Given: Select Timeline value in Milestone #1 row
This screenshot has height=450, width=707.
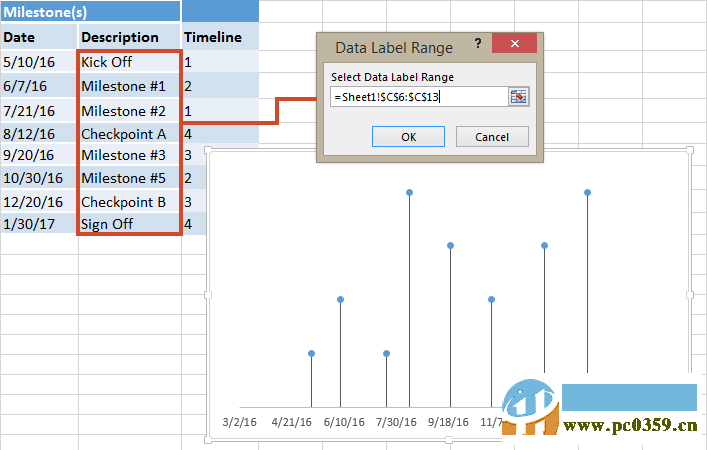Looking at the screenshot, I should point(220,86).
